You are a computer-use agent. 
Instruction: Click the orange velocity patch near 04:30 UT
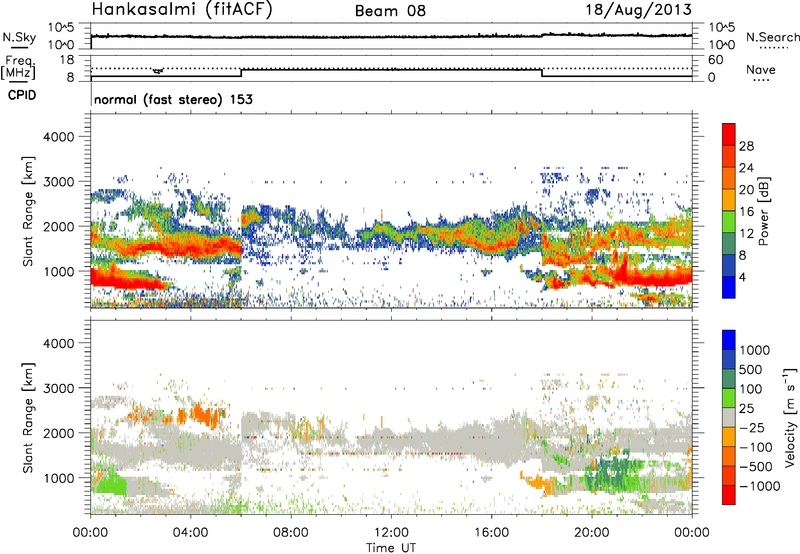click(204, 414)
